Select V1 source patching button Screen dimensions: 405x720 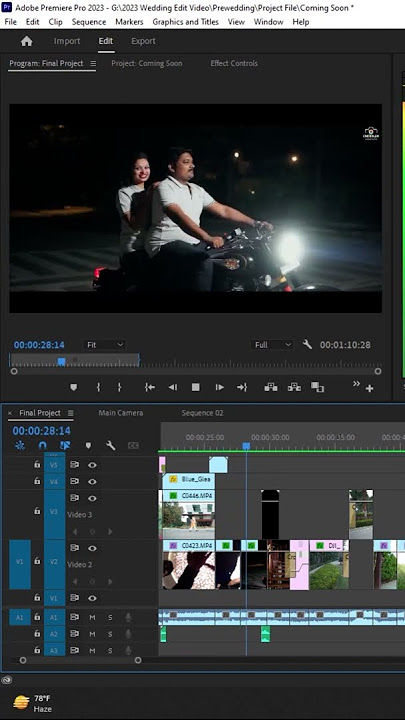coord(20,564)
